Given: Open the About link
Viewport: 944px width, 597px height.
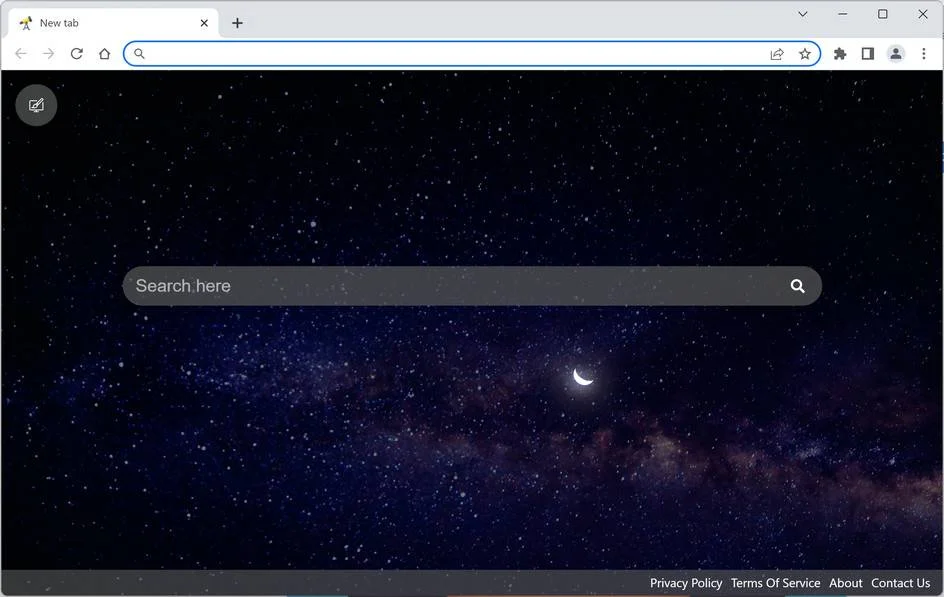Looking at the screenshot, I should coord(845,583).
